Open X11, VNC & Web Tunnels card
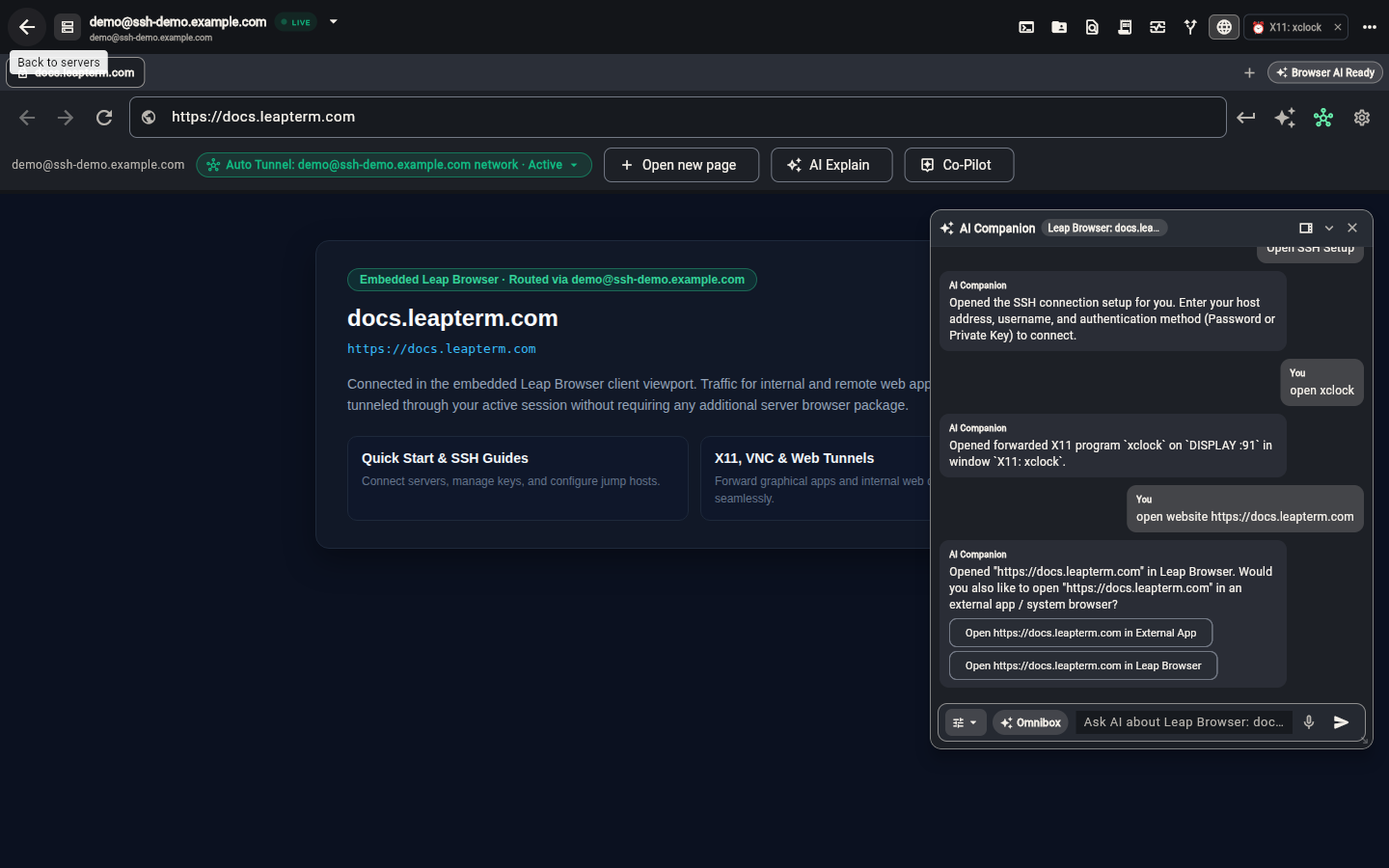1389x868 pixels. pyautogui.click(x=815, y=478)
